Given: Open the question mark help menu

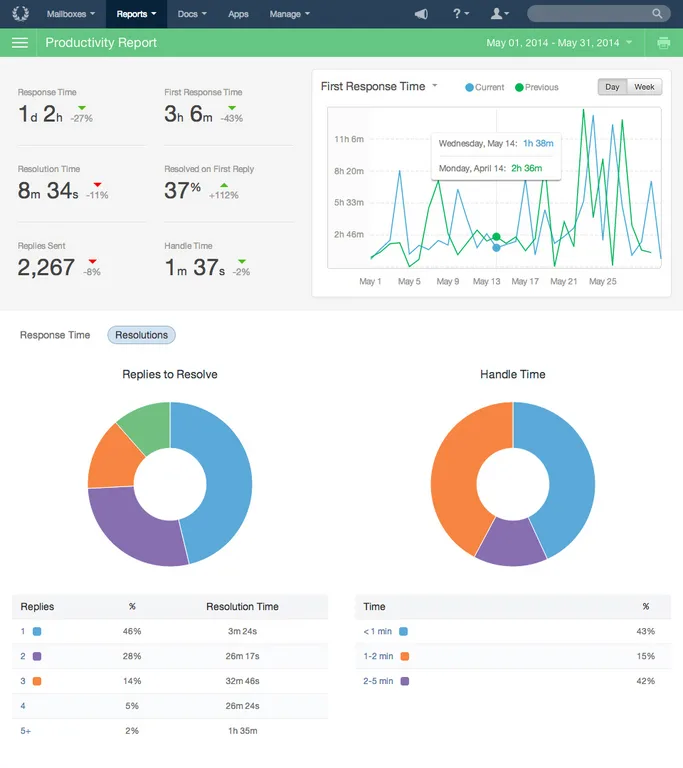Looking at the screenshot, I should [461, 14].
